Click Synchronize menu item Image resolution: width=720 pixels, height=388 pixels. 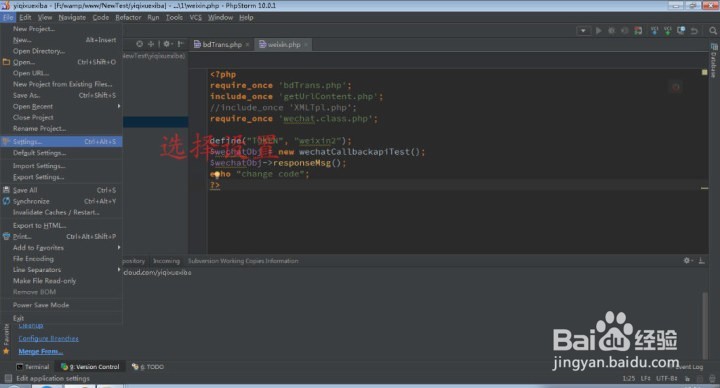(62, 201)
